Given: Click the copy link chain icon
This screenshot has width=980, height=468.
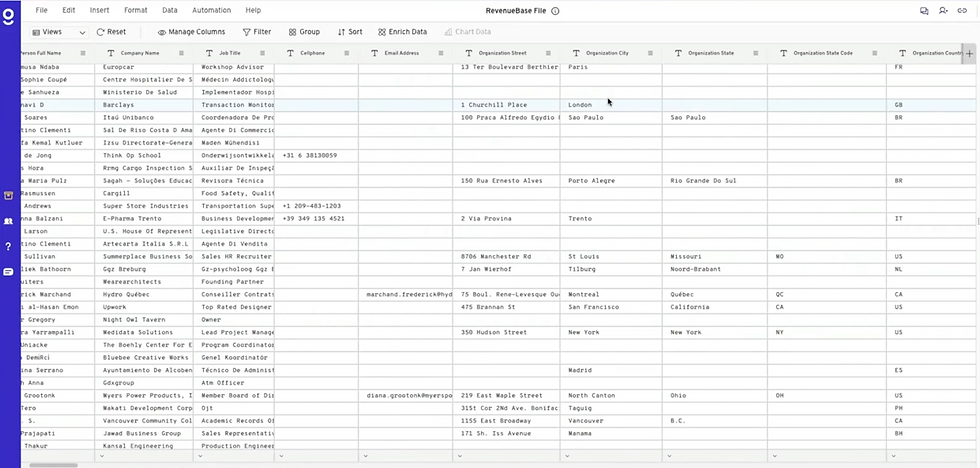Looking at the screenshot, I should [962, 11].
